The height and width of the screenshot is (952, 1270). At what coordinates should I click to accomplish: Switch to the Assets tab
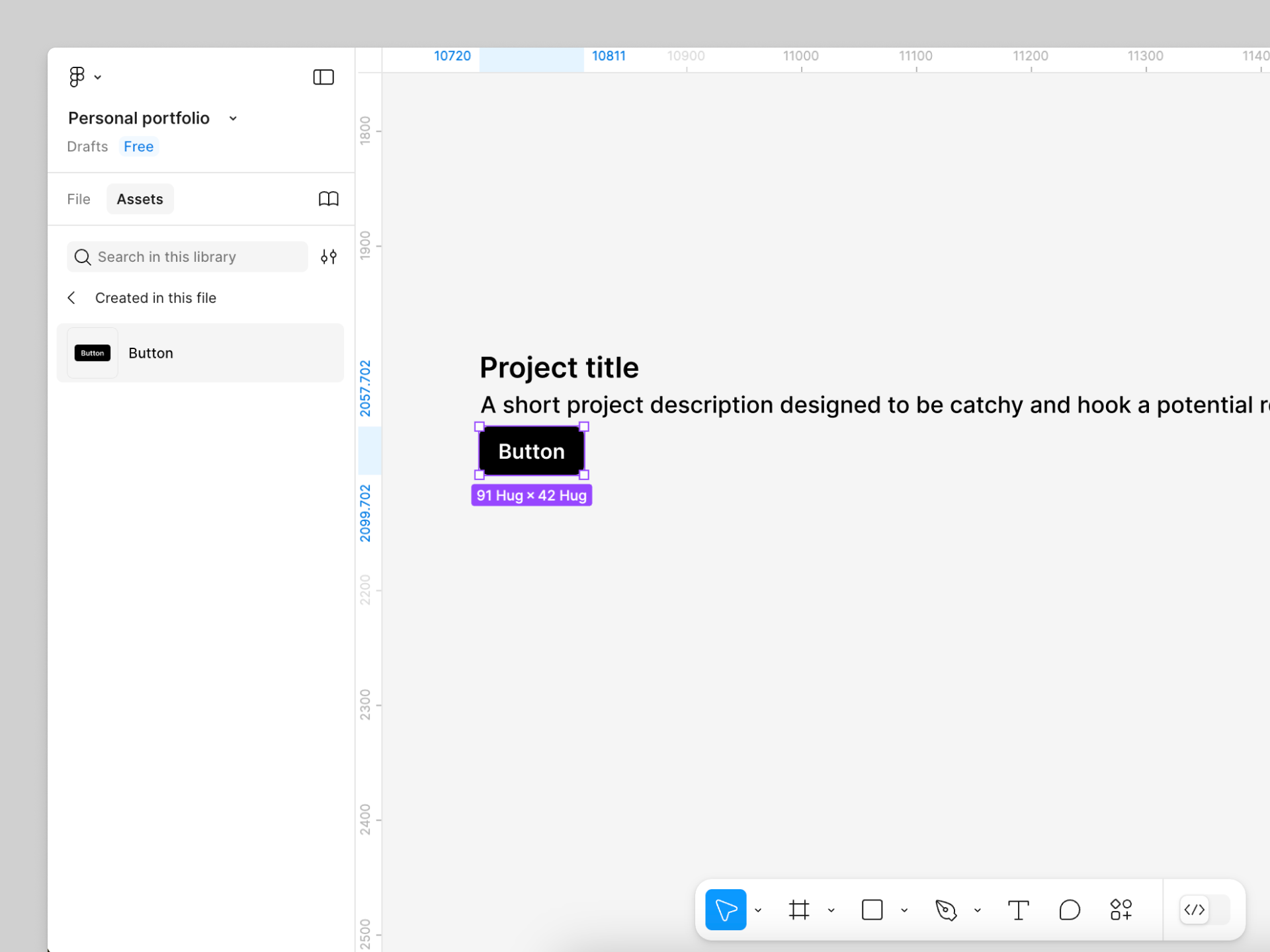coord(140,199)
